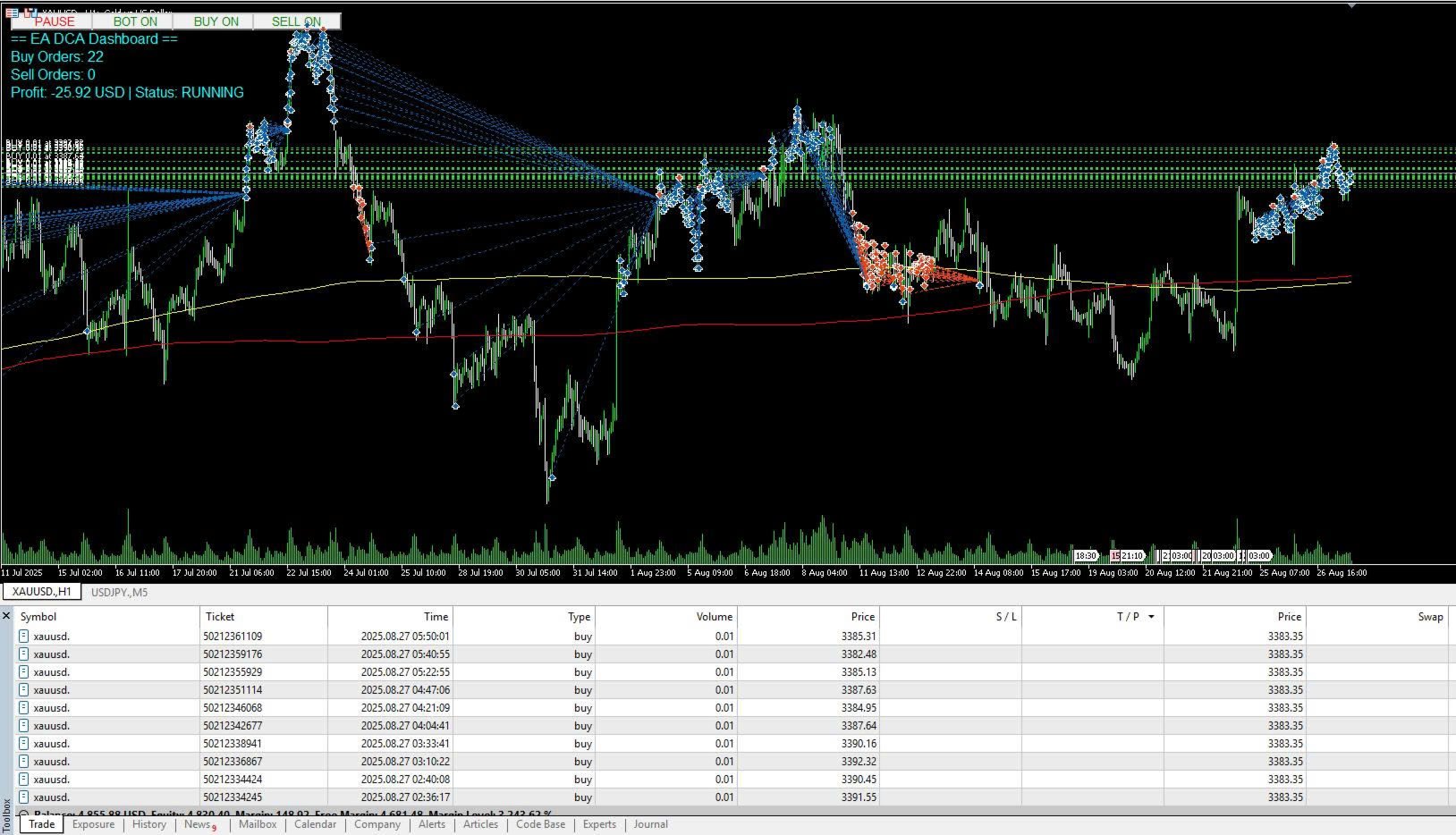This screenshot has height=835, width=1456.
Task: Click the PAUSE button on the dashboard
Action: pos(52,21)
